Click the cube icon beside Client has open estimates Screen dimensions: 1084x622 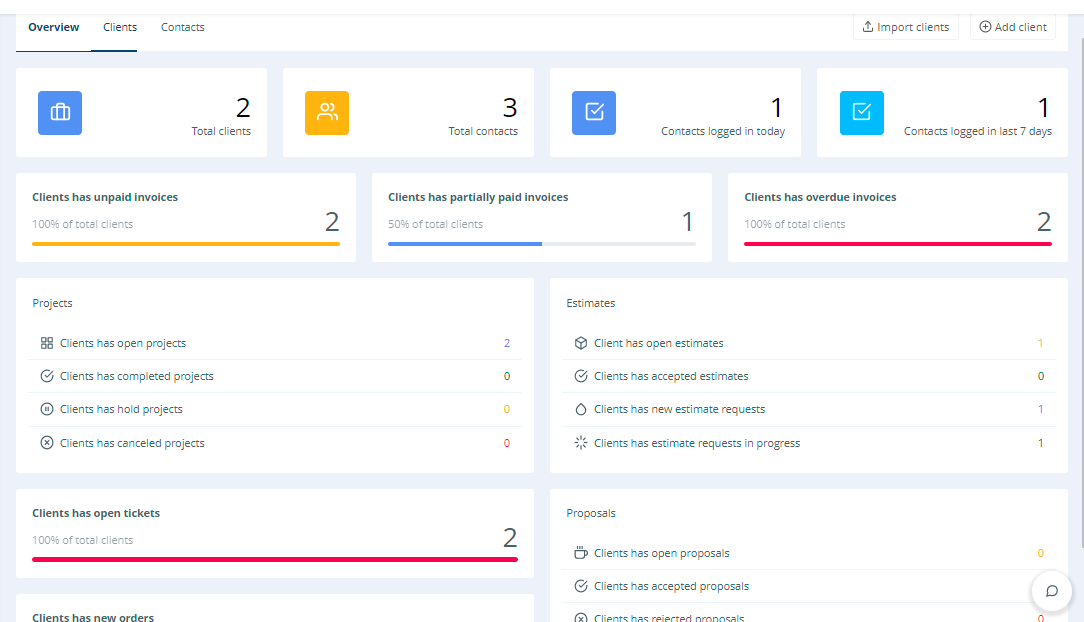pos(581,343)
